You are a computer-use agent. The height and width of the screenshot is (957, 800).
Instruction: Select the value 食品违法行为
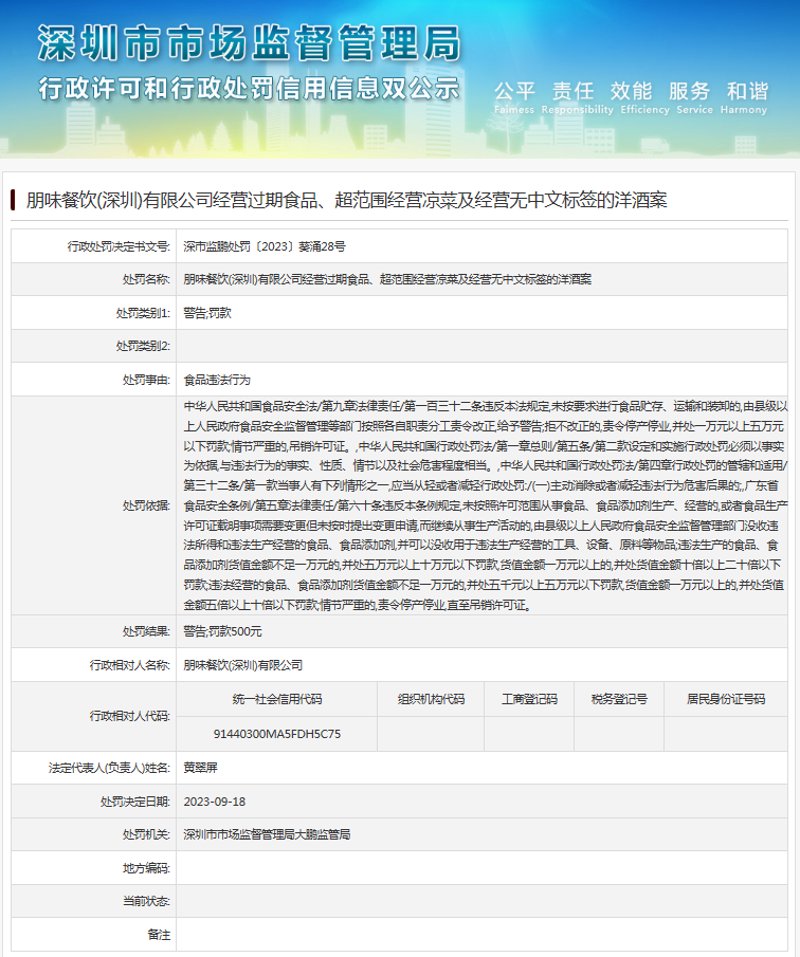[217, 380]
